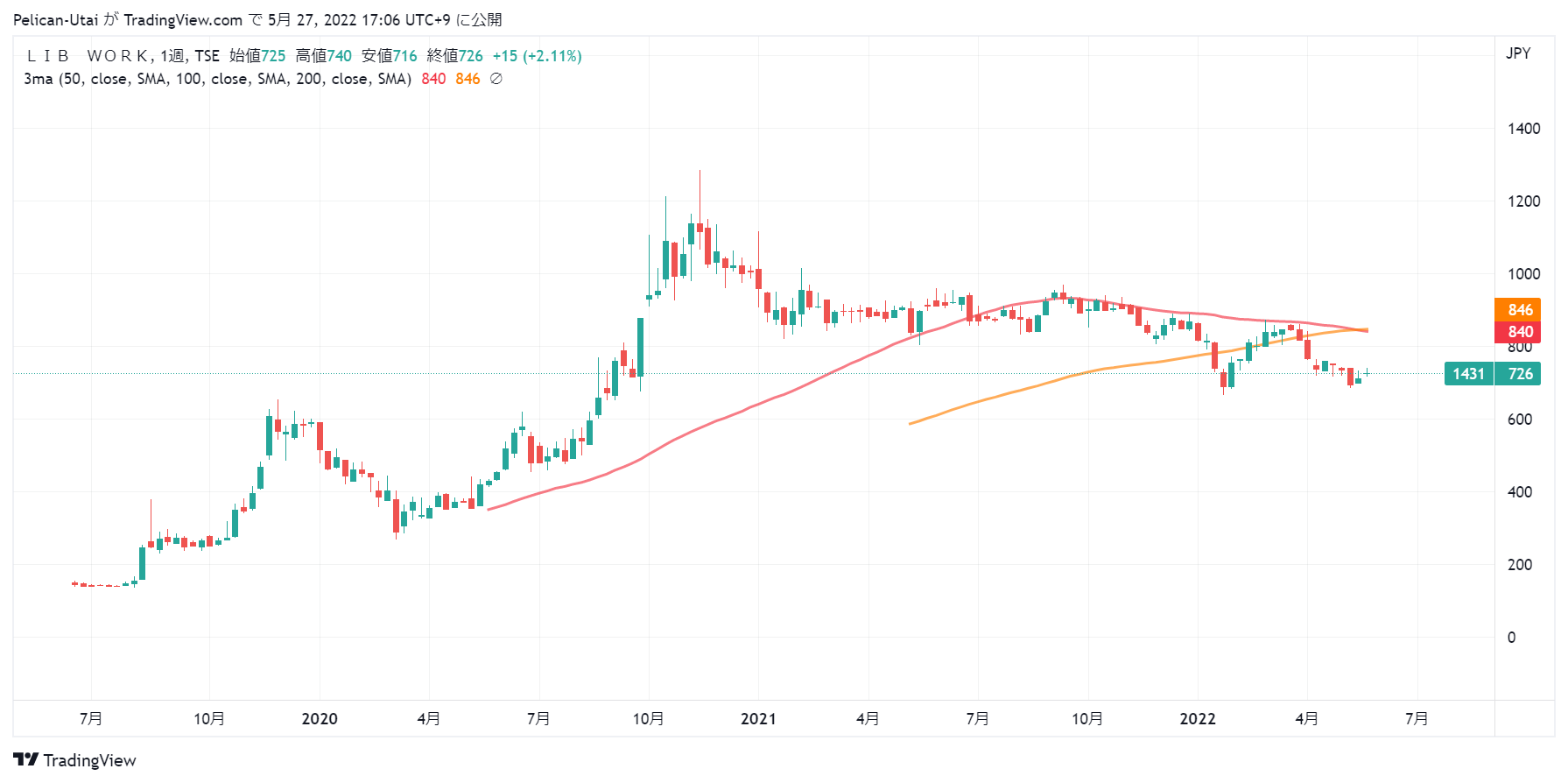1568x783 pixels.
Task: Click the TradingView logo at bottom left
Action: point(75,760)
